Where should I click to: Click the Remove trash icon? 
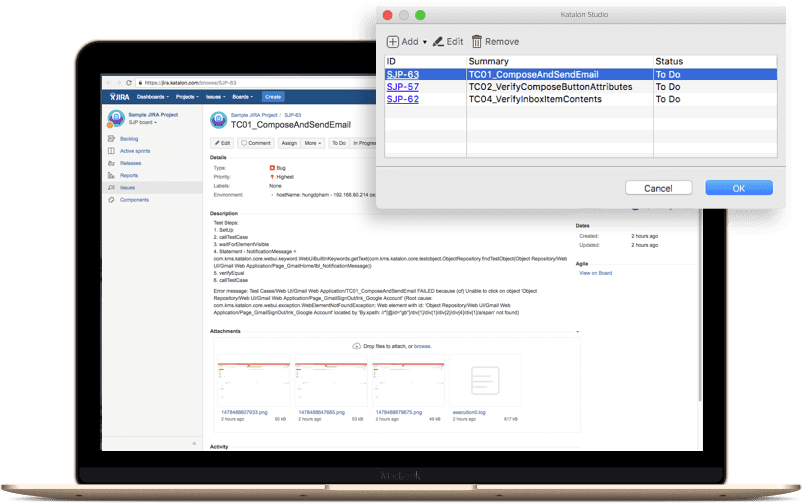point(477,41)
